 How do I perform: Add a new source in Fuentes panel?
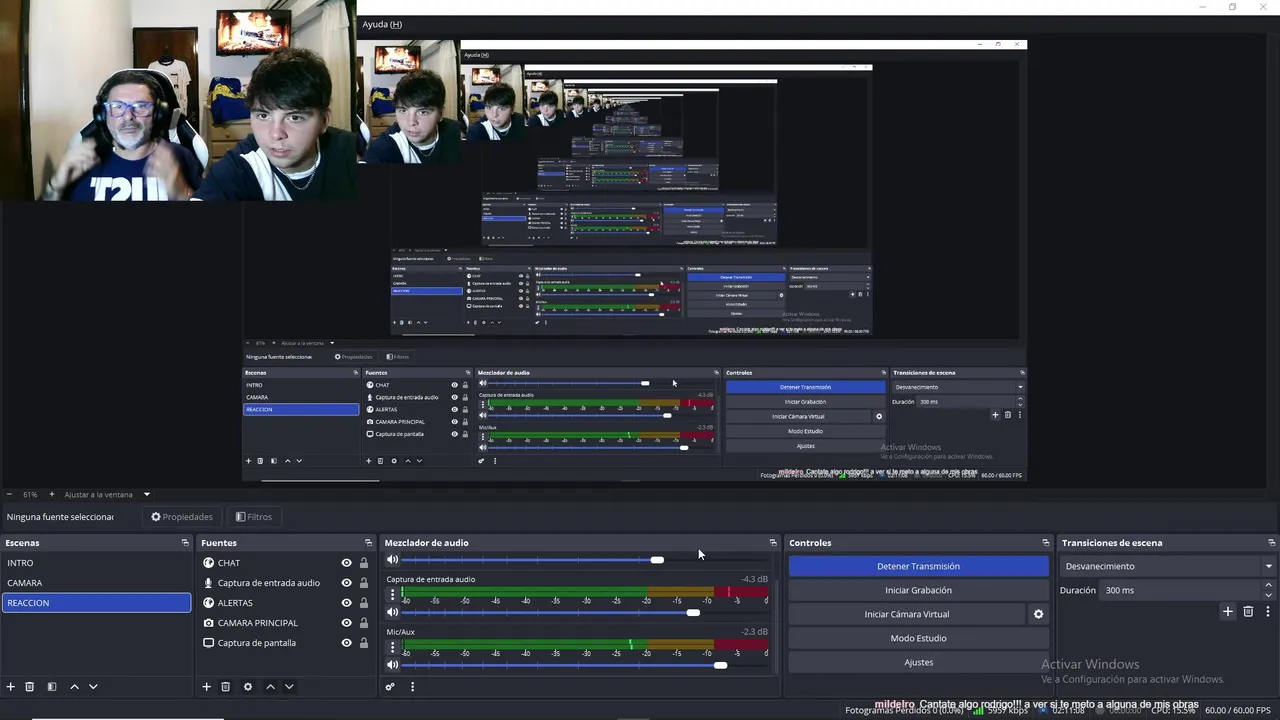[207, 687]
